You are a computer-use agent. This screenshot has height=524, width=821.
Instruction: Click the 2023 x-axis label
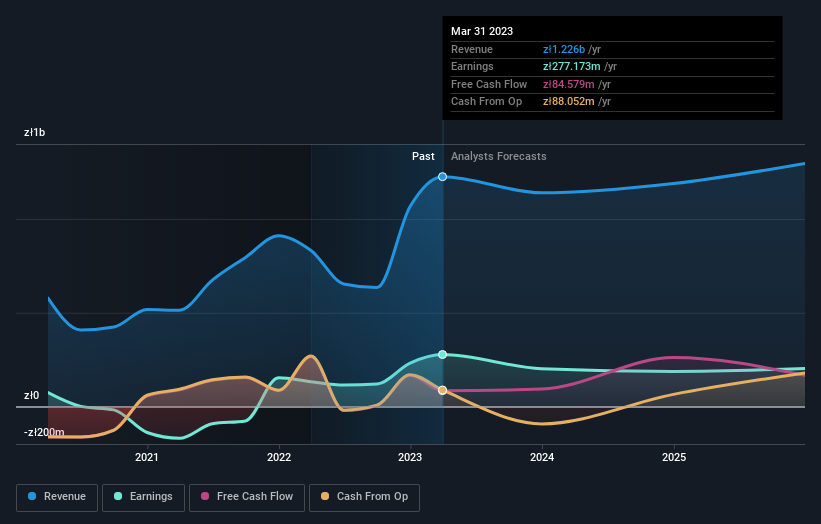pyautogui.click(x=410, y=458)
